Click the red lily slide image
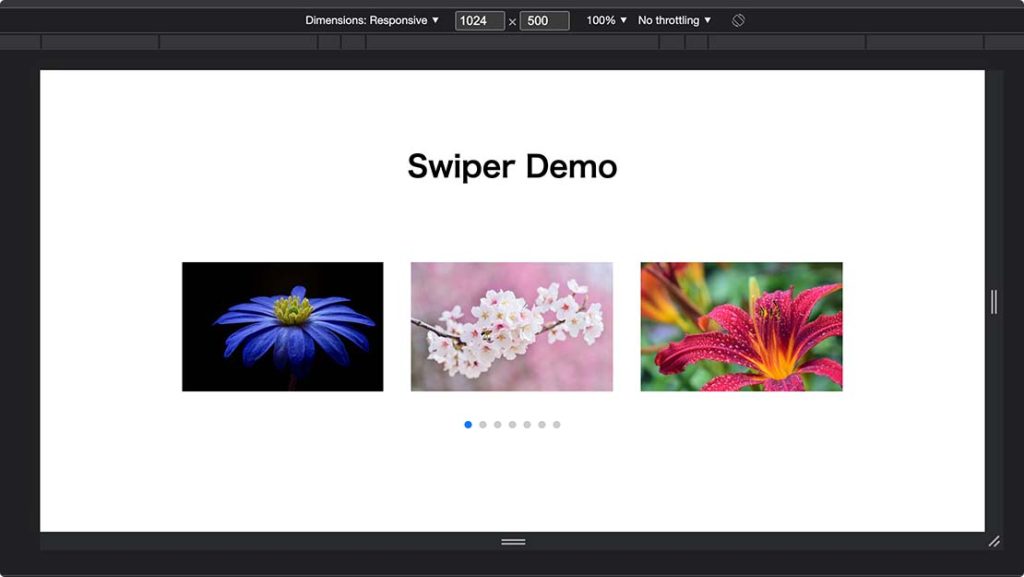 pyautogui.click(x=742, y=328)
